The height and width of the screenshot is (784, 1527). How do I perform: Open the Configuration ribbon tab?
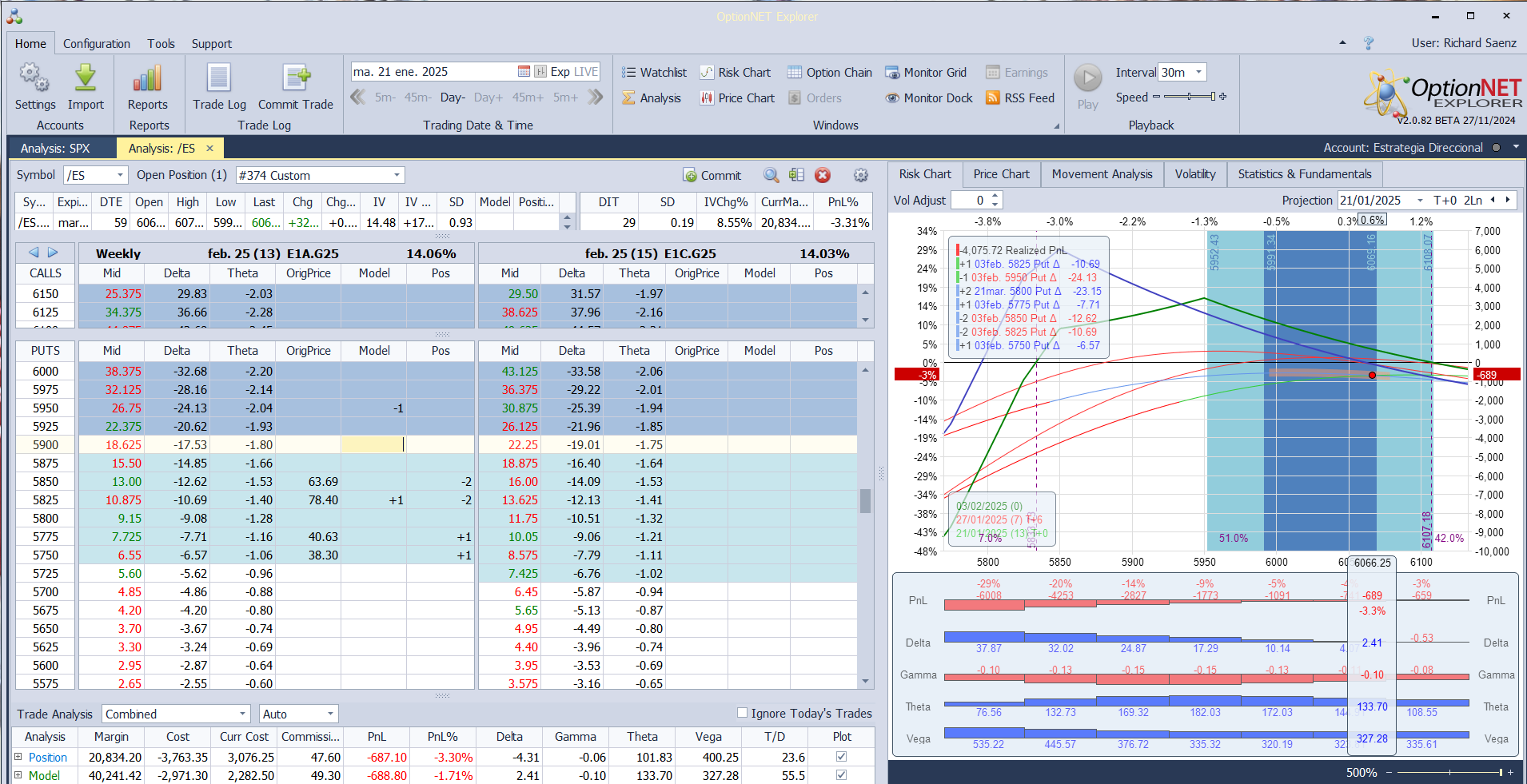pos(97,44)
